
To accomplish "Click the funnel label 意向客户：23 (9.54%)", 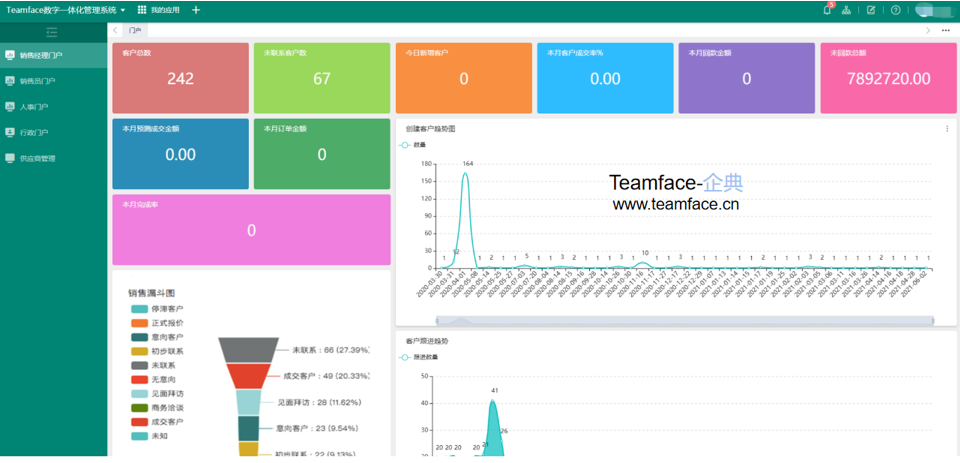I will (x=317, y=428).
